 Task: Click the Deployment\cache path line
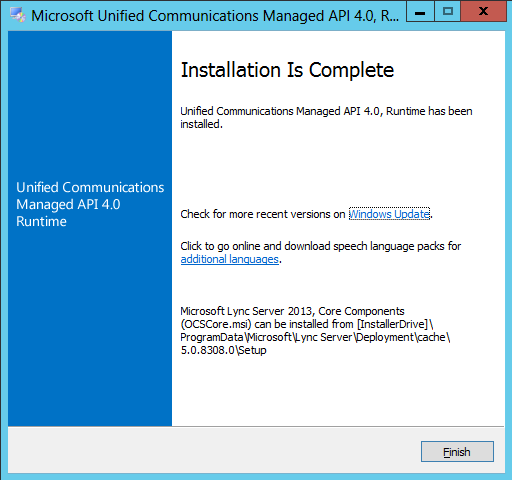[x=315, y=337]
